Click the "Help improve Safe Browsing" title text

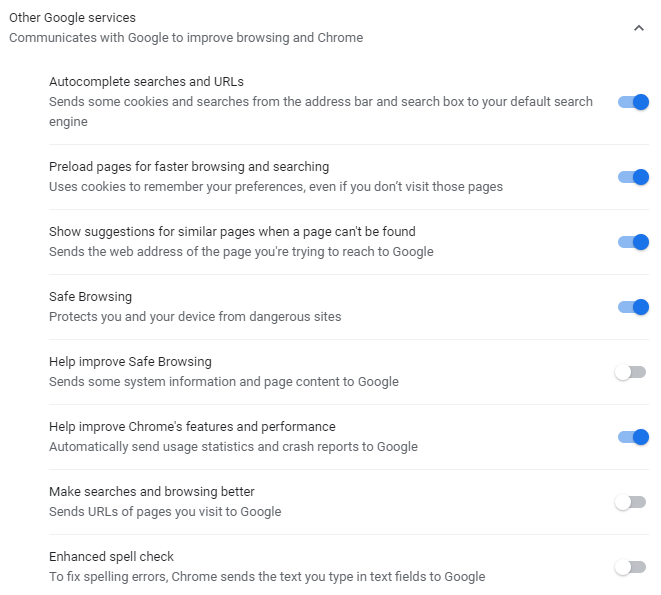point(130,362)
